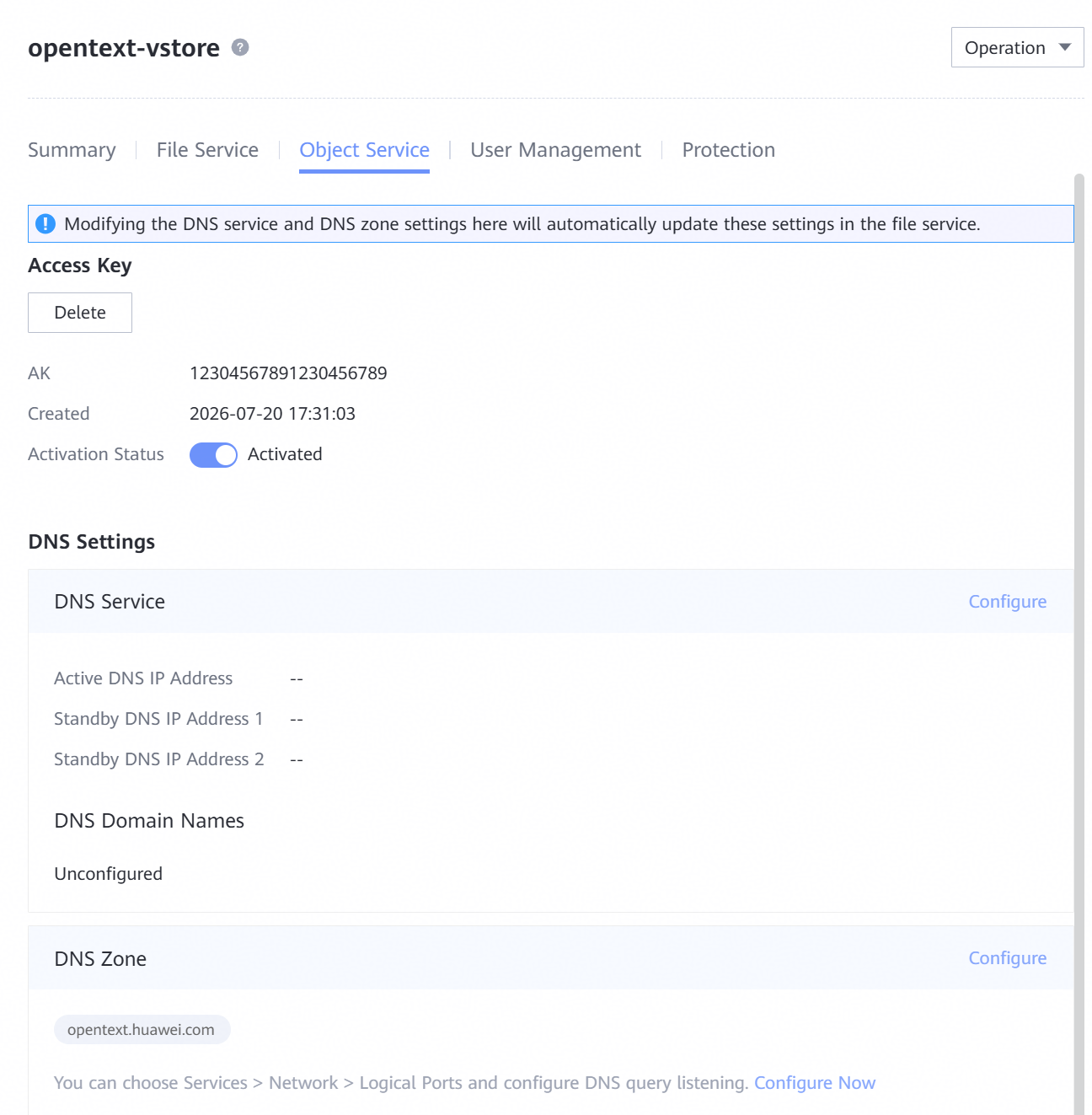1092x1115 pixels.
Task: Configure the DNS Zone
Action: point(1007,958)
